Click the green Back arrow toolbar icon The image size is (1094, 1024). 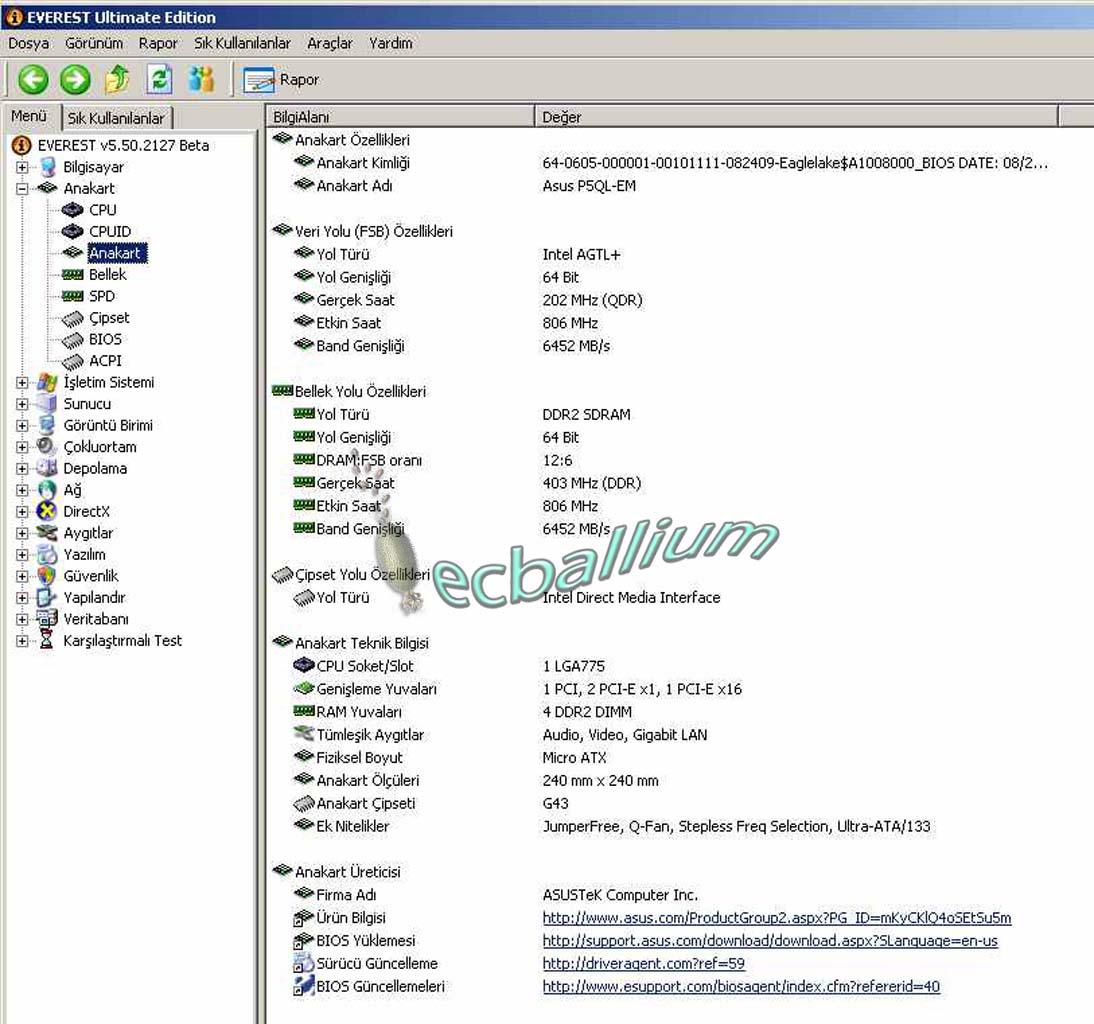click(33, 80)
